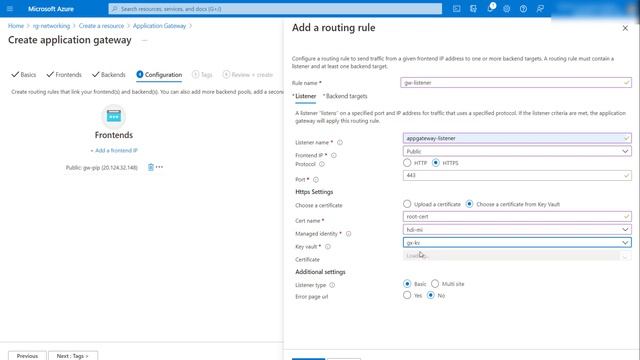Go to the Tags wizard step
Viewport: 640px width, 360px height.
tap(202, 75)
